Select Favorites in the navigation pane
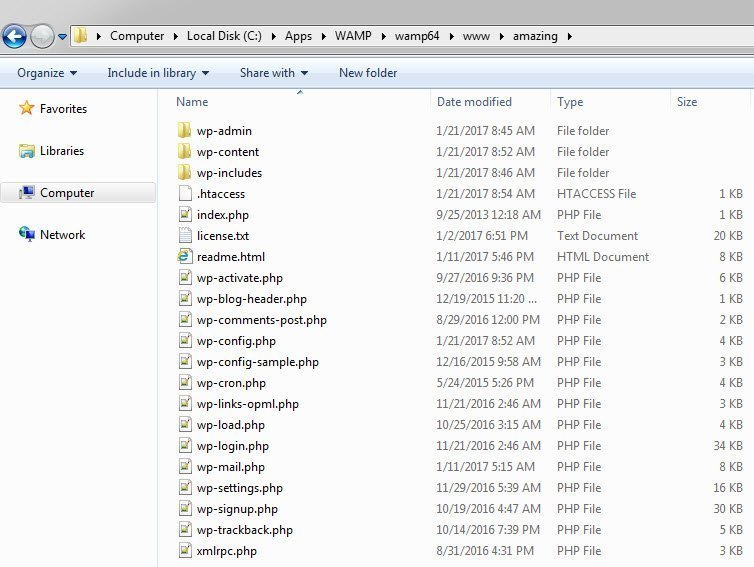The width and height of the screenshot is (754, 567). tap(63, 109)
